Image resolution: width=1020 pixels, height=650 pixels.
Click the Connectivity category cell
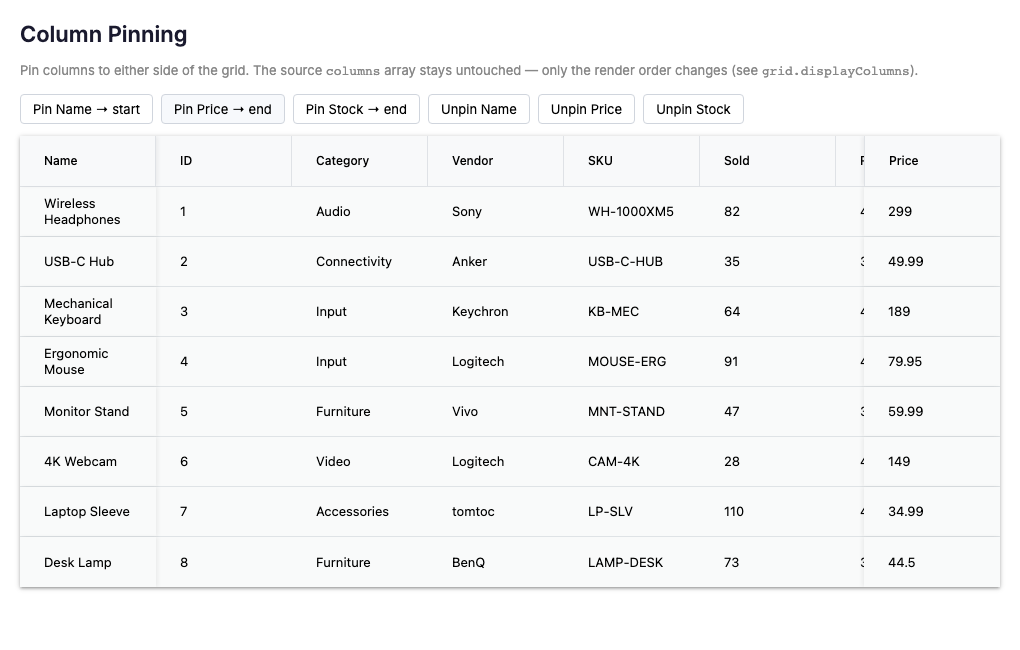click(360, 262)
